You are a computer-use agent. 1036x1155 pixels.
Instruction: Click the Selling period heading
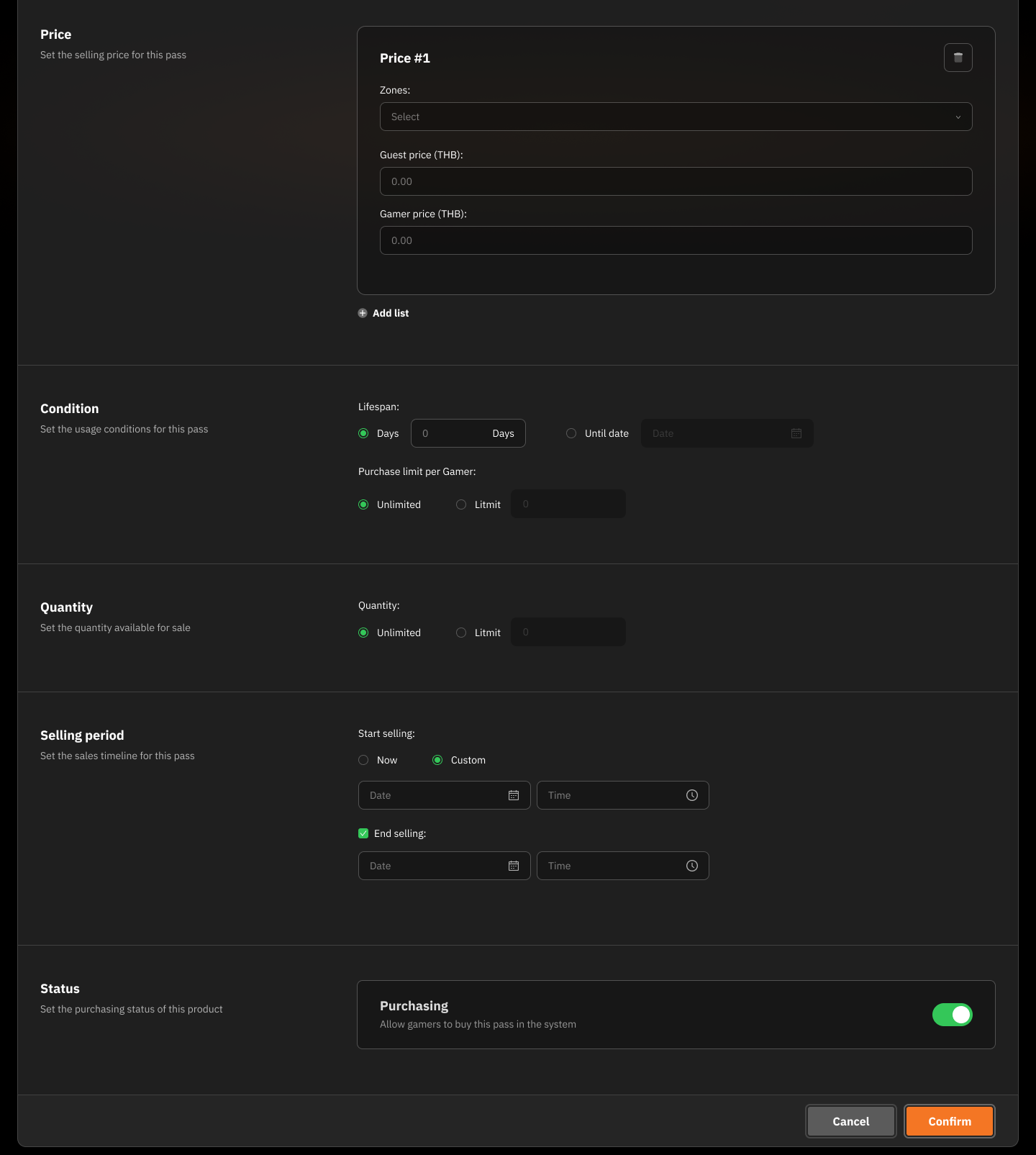click(82, 735)
